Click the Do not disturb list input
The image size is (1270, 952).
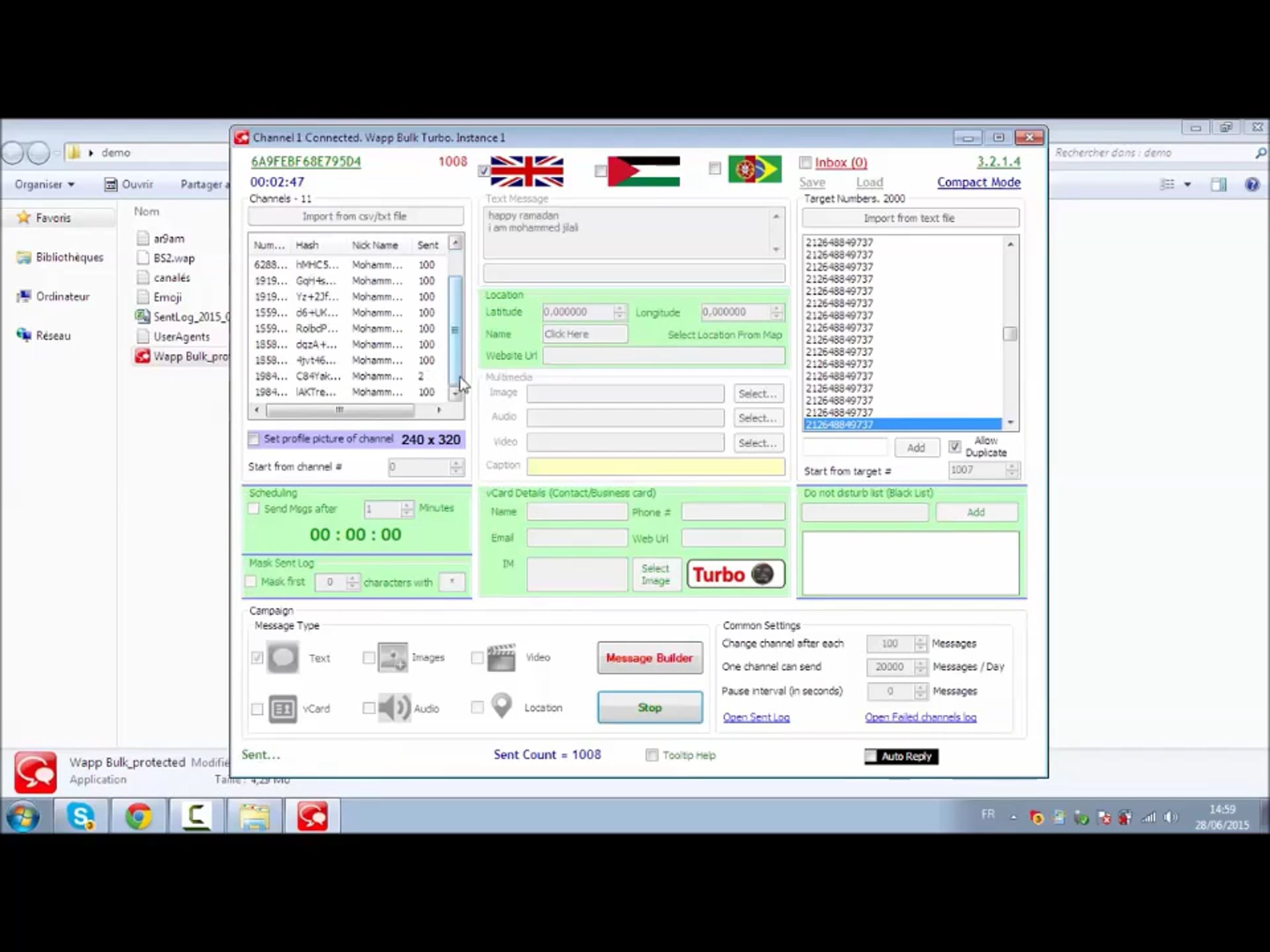865,512
